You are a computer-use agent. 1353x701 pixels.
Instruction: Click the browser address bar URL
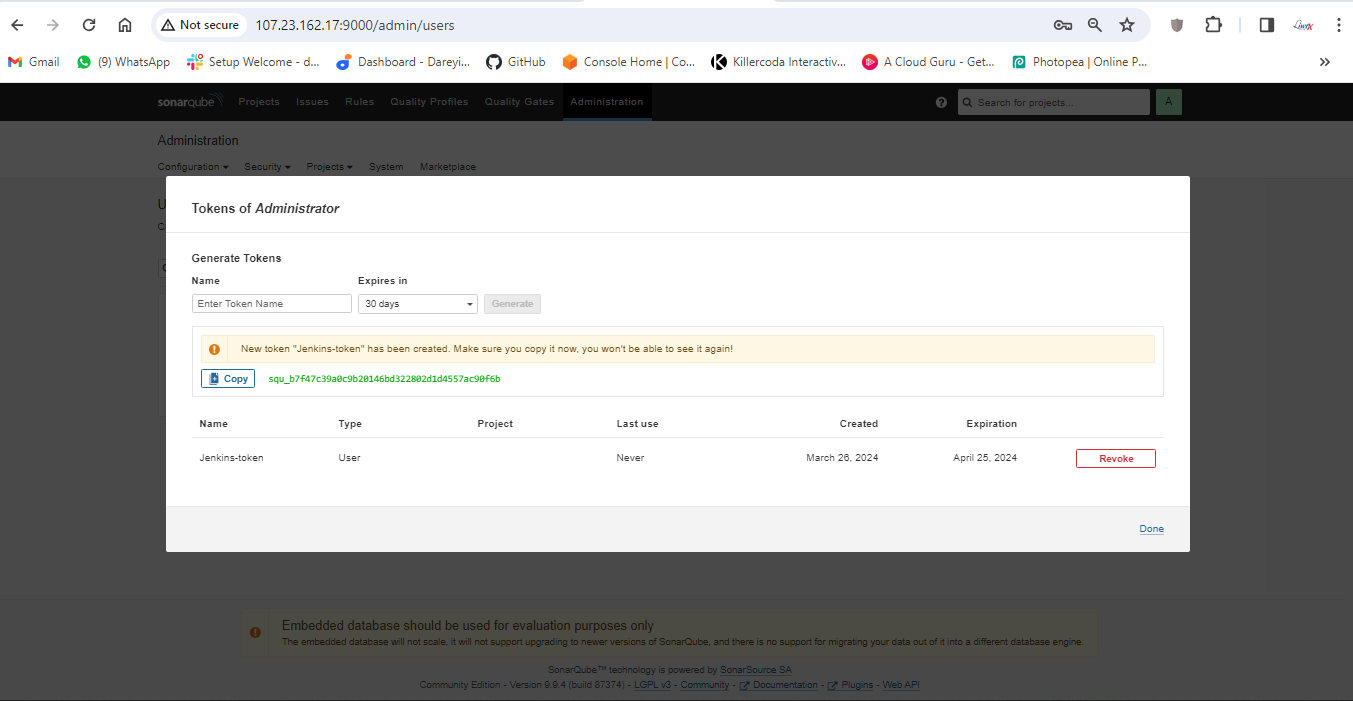point(600,25)
